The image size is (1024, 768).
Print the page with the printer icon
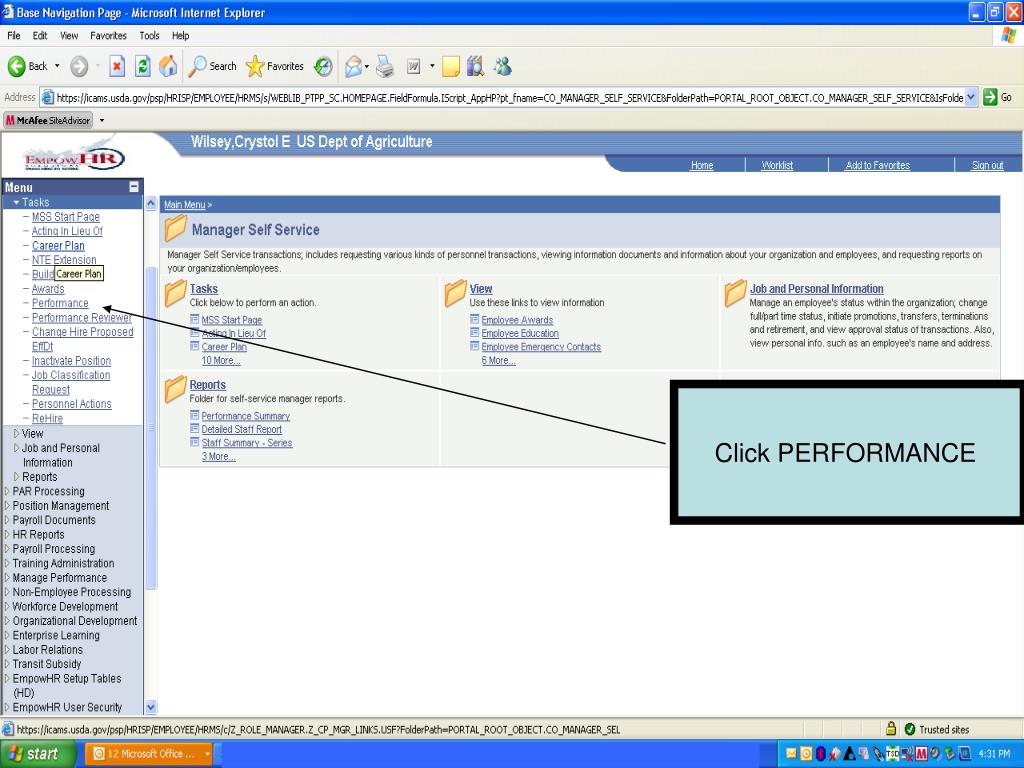coord(385,66)
